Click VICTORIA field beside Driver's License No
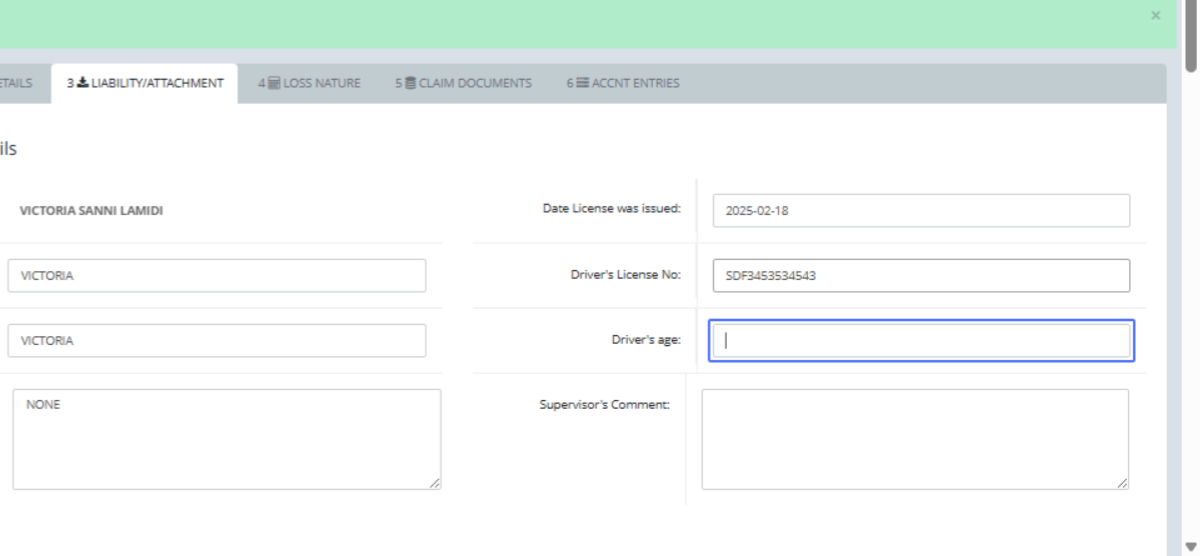 [216, 276]
